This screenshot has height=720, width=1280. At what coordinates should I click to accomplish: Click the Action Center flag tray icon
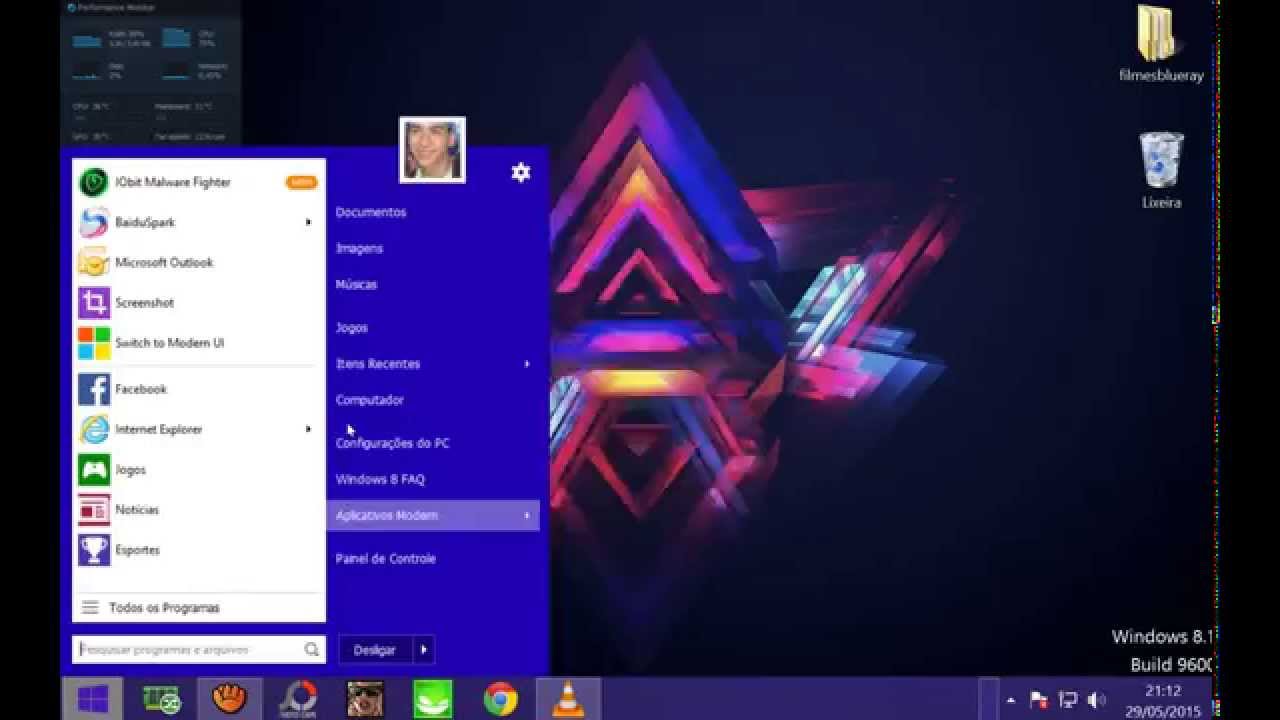point(1039,700)
